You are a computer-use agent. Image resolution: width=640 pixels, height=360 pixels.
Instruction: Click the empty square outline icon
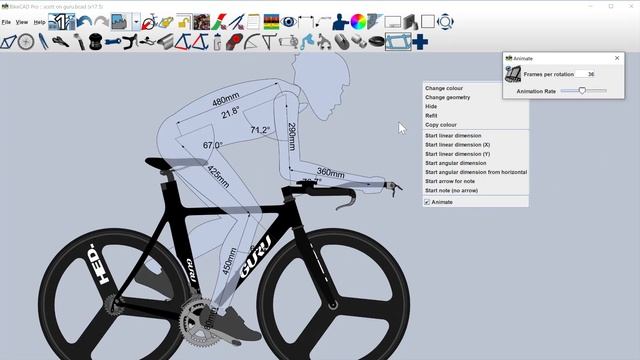427,22
